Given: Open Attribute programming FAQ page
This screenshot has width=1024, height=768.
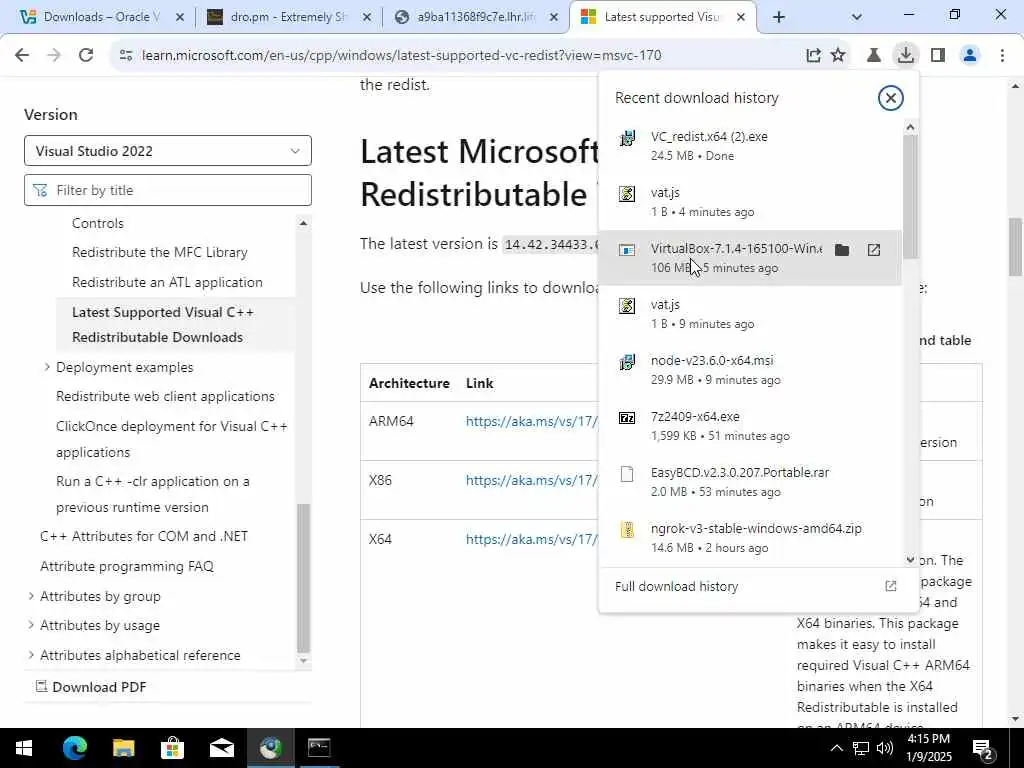Looking at the screenshot, I should click(x=127, y=566).
